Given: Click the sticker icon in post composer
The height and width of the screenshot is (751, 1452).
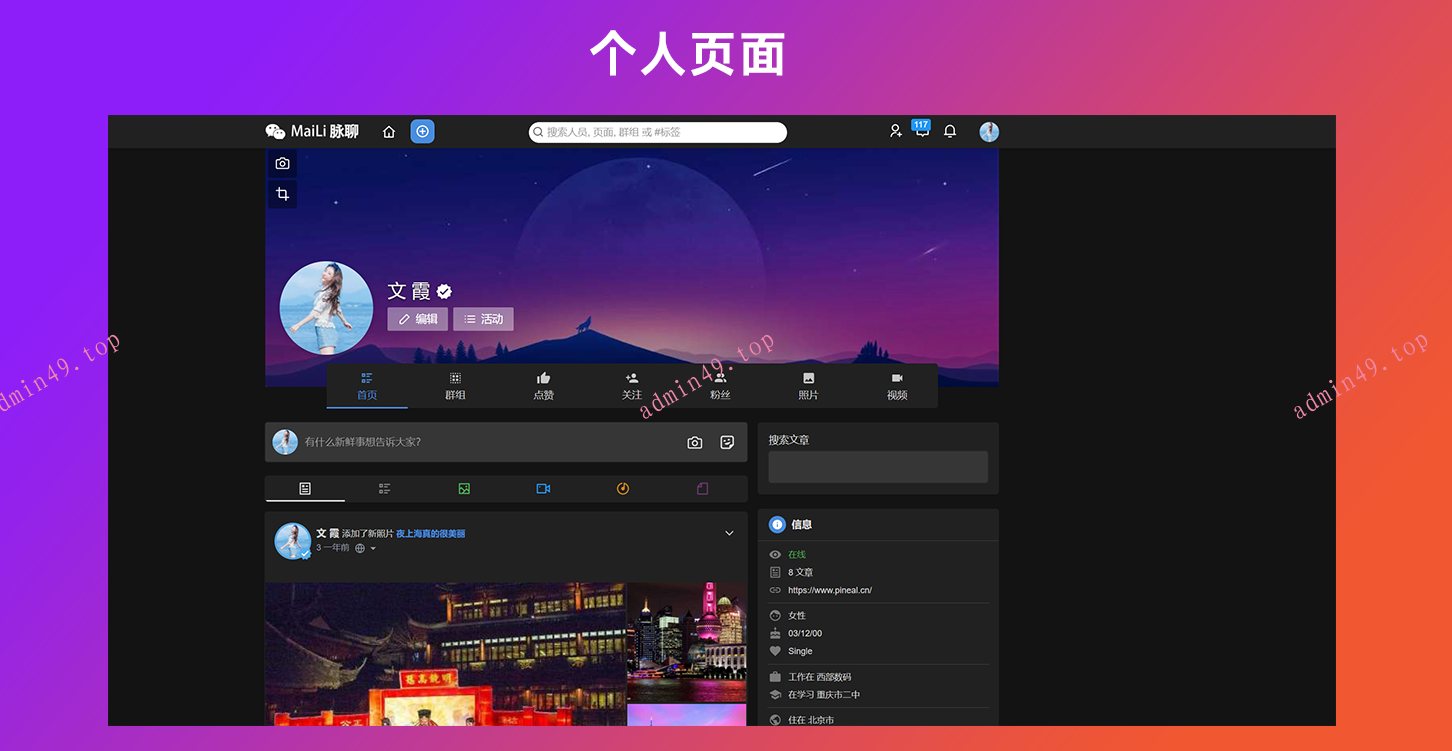Looking at the screenshot, I should [x=727, y=442].
